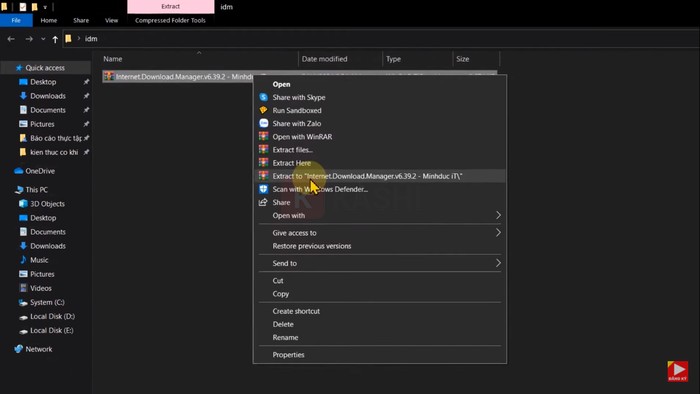The width and height of the screenshot is (700, 394).
Task: Switch to the View ribbon tab
Action: (111, 20)
